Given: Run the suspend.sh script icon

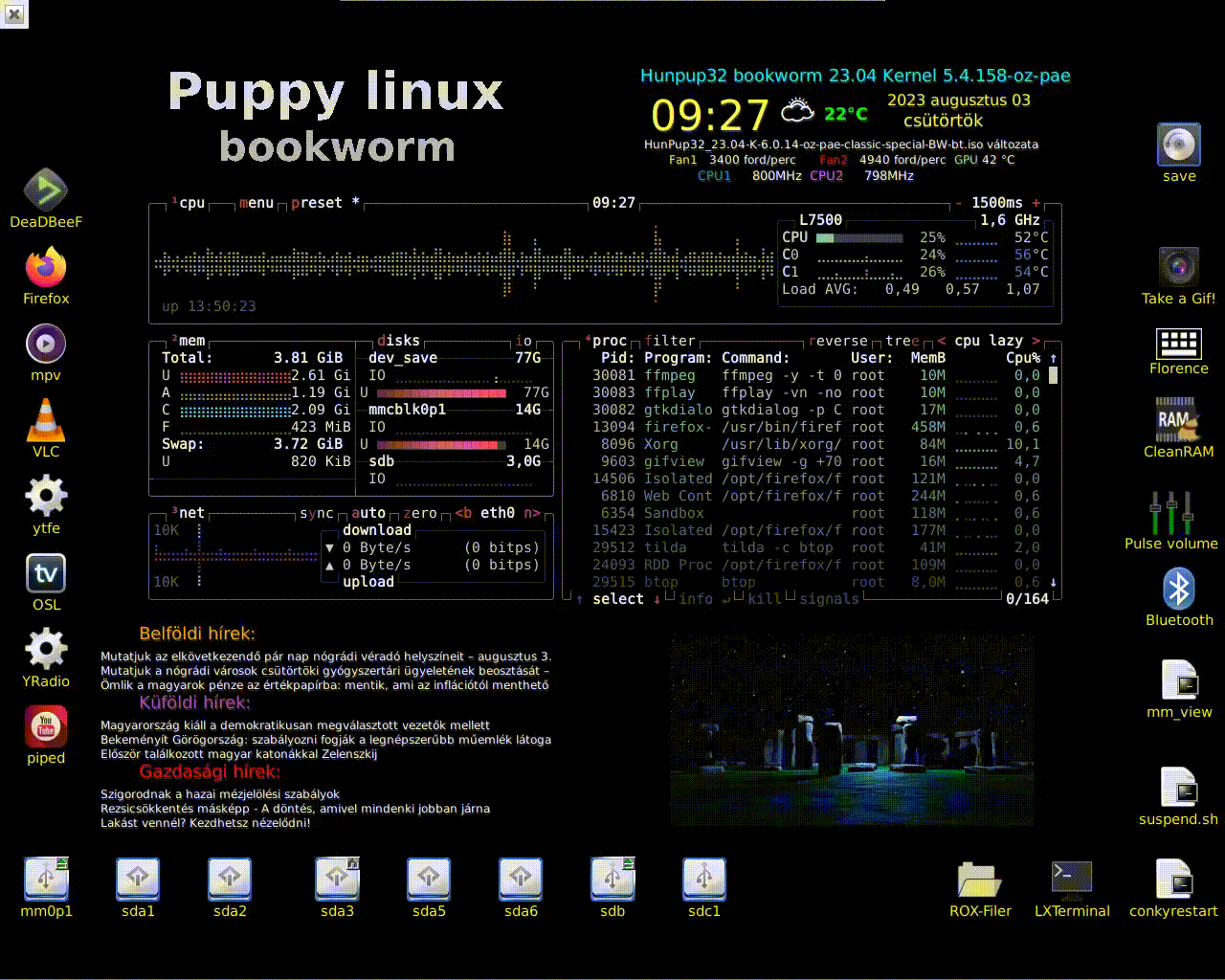Looking at the screenshot, I should [1179, 787].
